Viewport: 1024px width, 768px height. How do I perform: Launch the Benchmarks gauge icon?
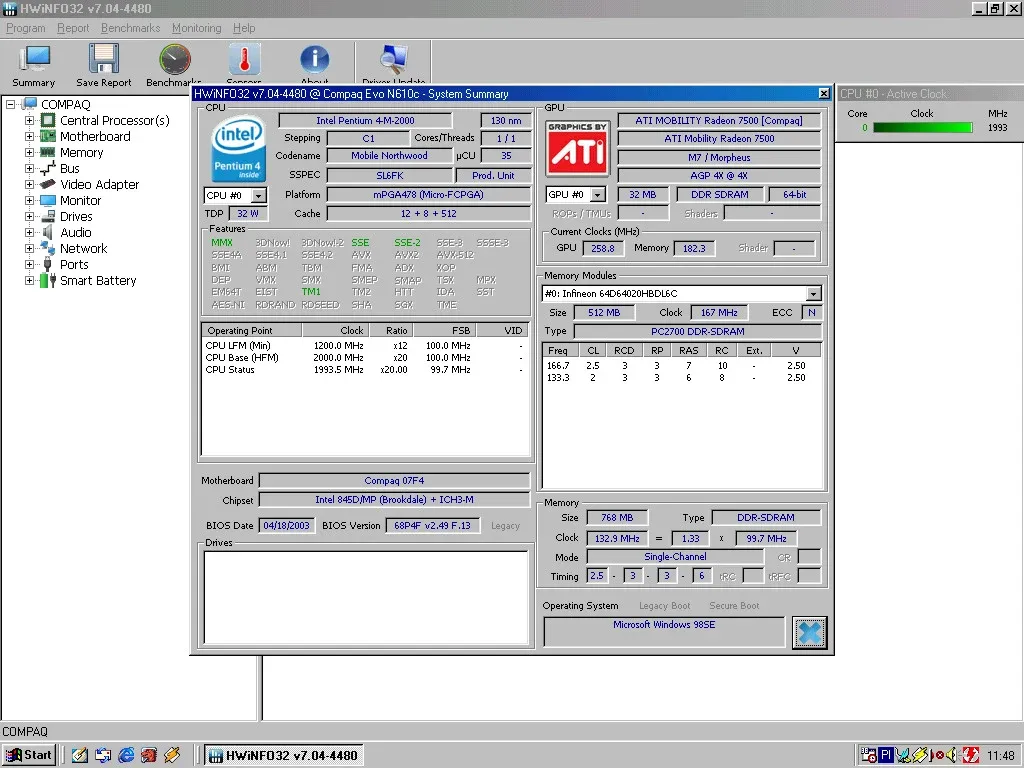[175, 59]
